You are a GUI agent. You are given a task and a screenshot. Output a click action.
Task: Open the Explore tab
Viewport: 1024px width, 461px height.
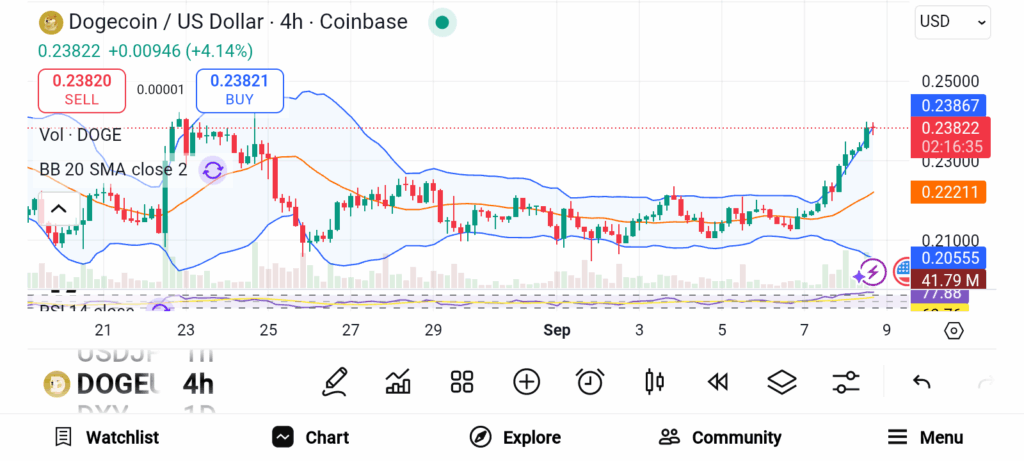coord(515,437)
